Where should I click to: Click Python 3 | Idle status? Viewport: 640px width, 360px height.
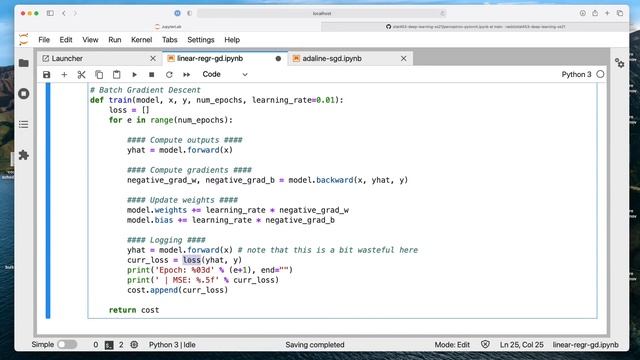click(172, 345)
